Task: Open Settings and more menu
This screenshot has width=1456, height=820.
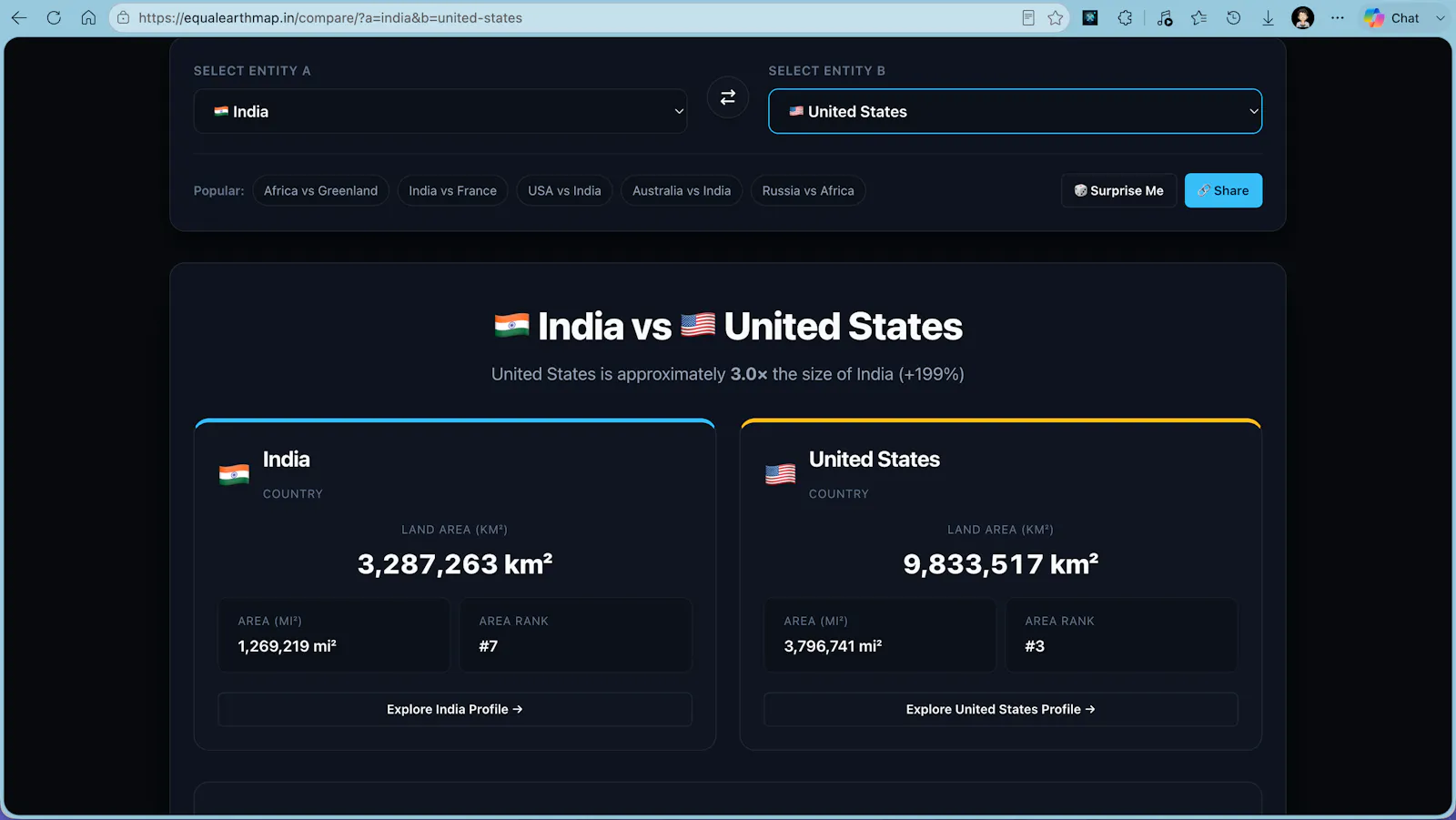Action: point(1338,18)
